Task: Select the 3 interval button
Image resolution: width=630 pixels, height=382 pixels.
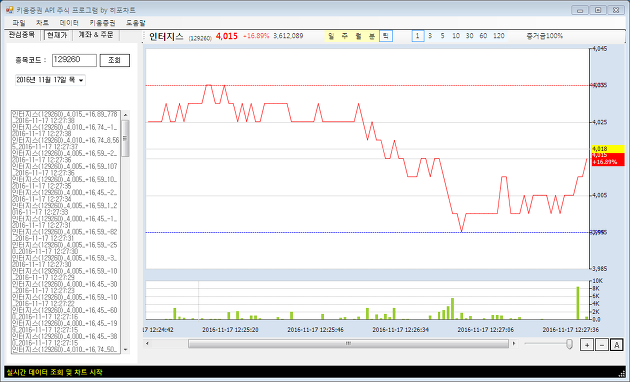Action: click(x=430, y=36)
